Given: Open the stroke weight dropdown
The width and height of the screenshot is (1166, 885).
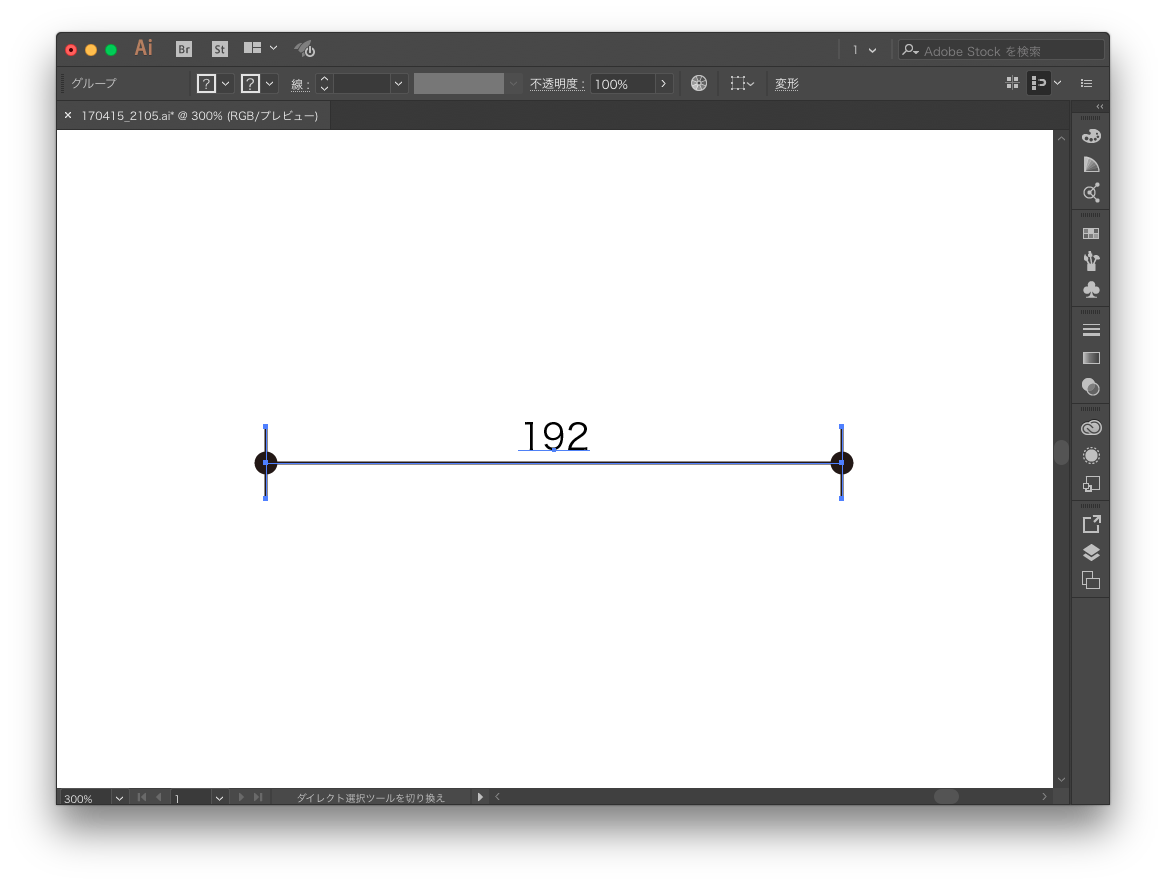Looking at the screenshot, I should point(399,83).
